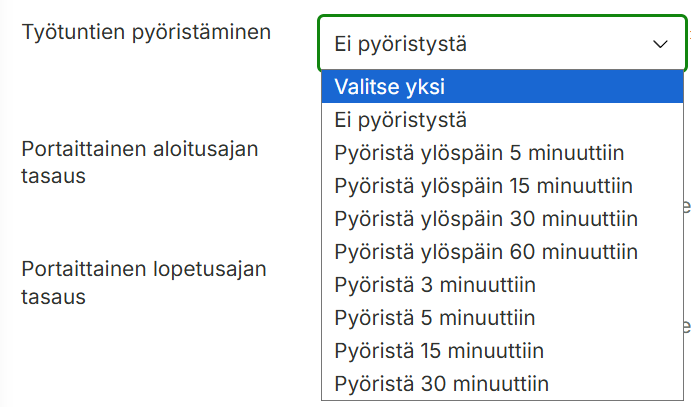691x407 pixels.
Task: Select Pyöristä 15 minuuttiin without ylöspäin
Action: point(502,351)
